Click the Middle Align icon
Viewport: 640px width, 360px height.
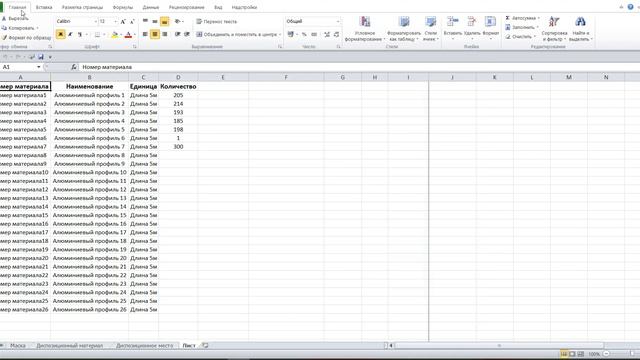155,21
